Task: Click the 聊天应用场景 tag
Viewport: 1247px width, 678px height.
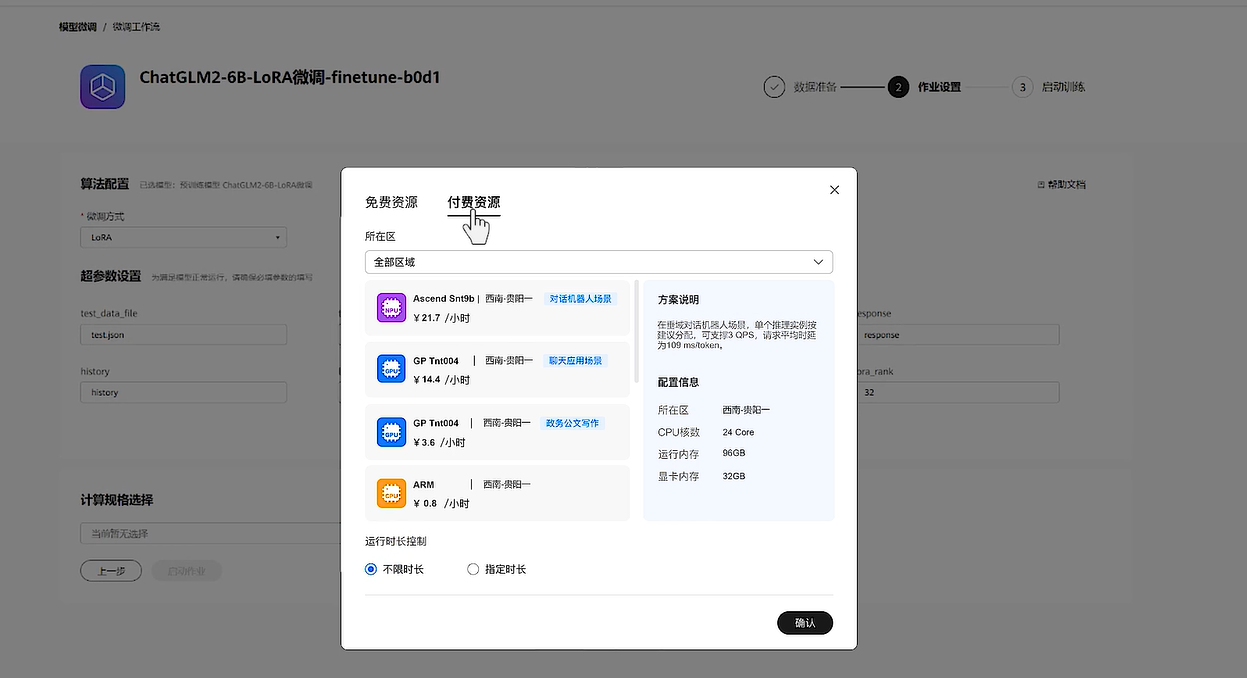Action: 577,361
